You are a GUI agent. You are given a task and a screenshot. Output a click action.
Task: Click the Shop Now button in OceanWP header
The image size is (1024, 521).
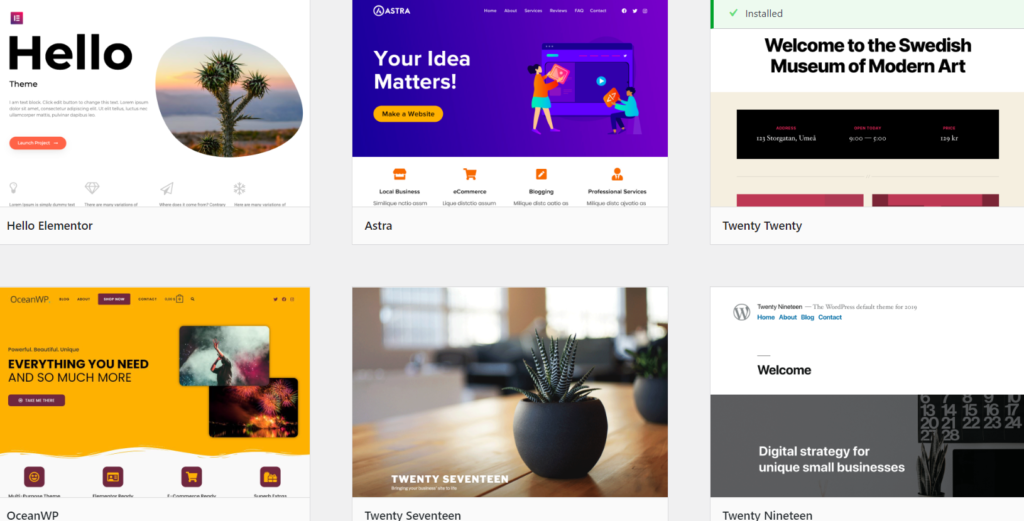coord(114,299)
